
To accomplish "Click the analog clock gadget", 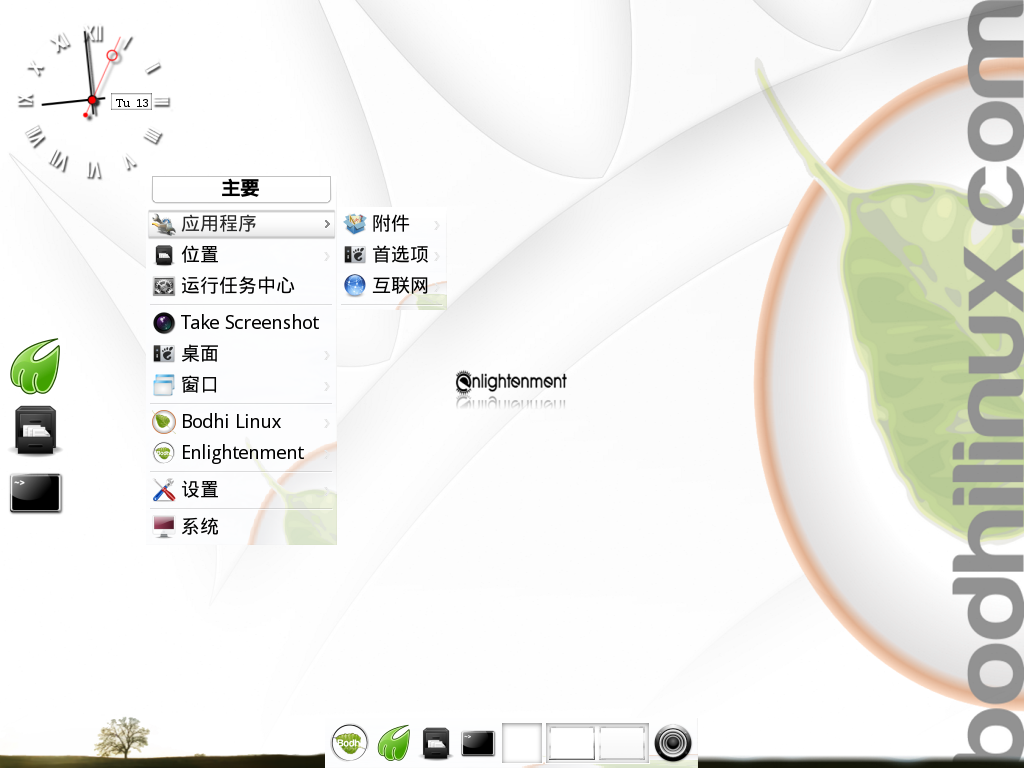I will [92, 101].
